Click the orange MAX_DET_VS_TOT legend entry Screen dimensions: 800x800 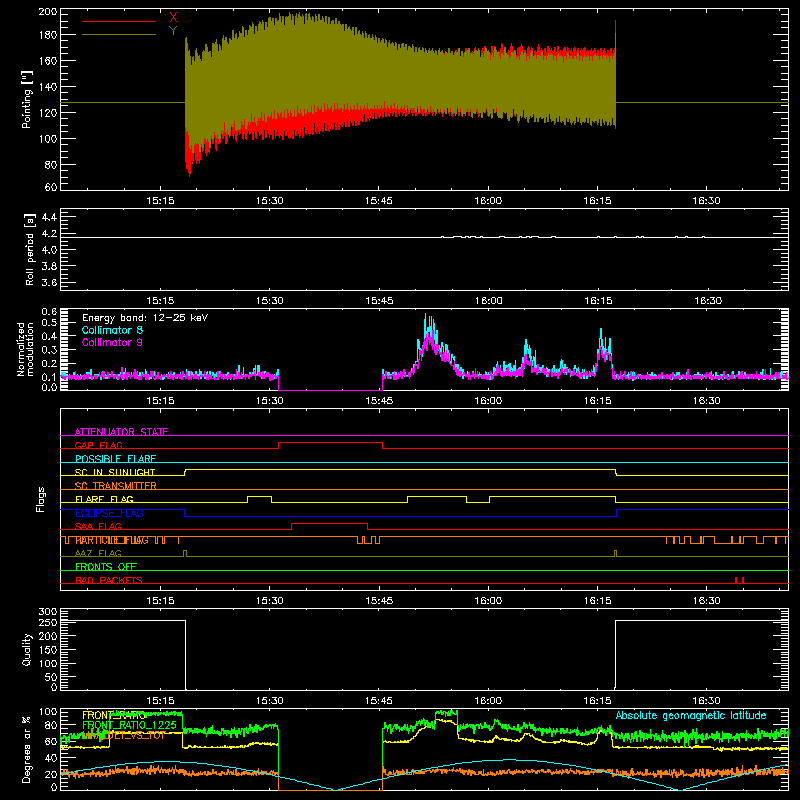[123, 735]
